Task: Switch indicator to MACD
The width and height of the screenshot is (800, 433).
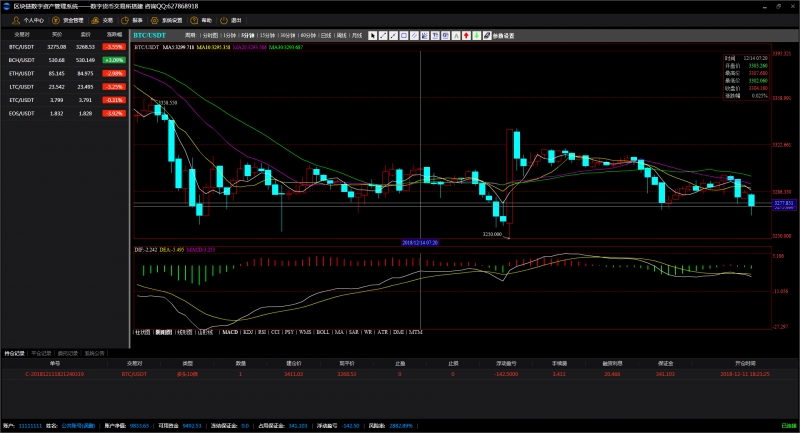Action: click(230, 332)
